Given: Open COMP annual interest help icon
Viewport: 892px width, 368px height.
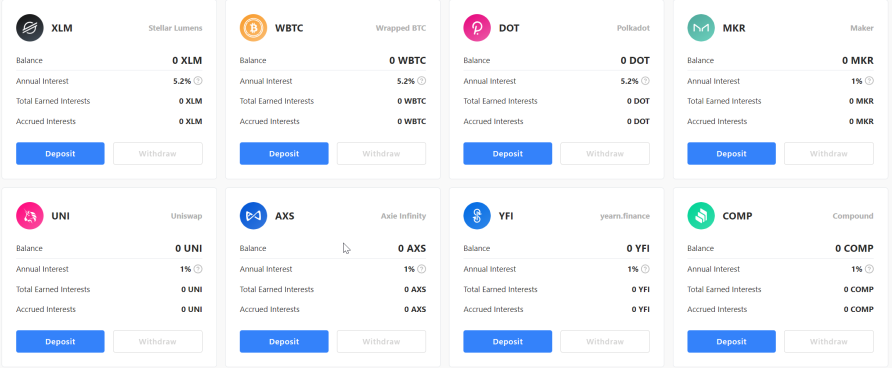Looking at the screenshot, I should tap(869, 269).
